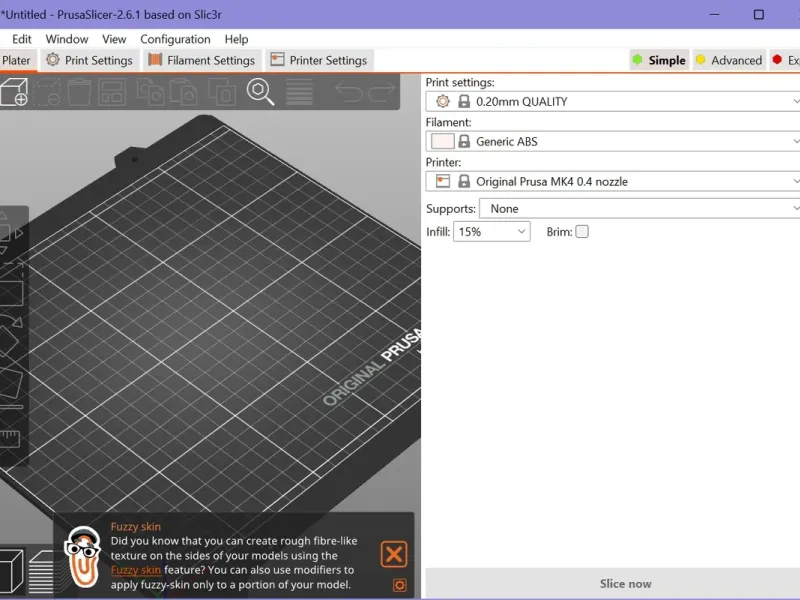Viewport: 800px width, 600px height.
Task: Click the Delete all trash icon
Action: pyautogui.click(x=79, y=92)
